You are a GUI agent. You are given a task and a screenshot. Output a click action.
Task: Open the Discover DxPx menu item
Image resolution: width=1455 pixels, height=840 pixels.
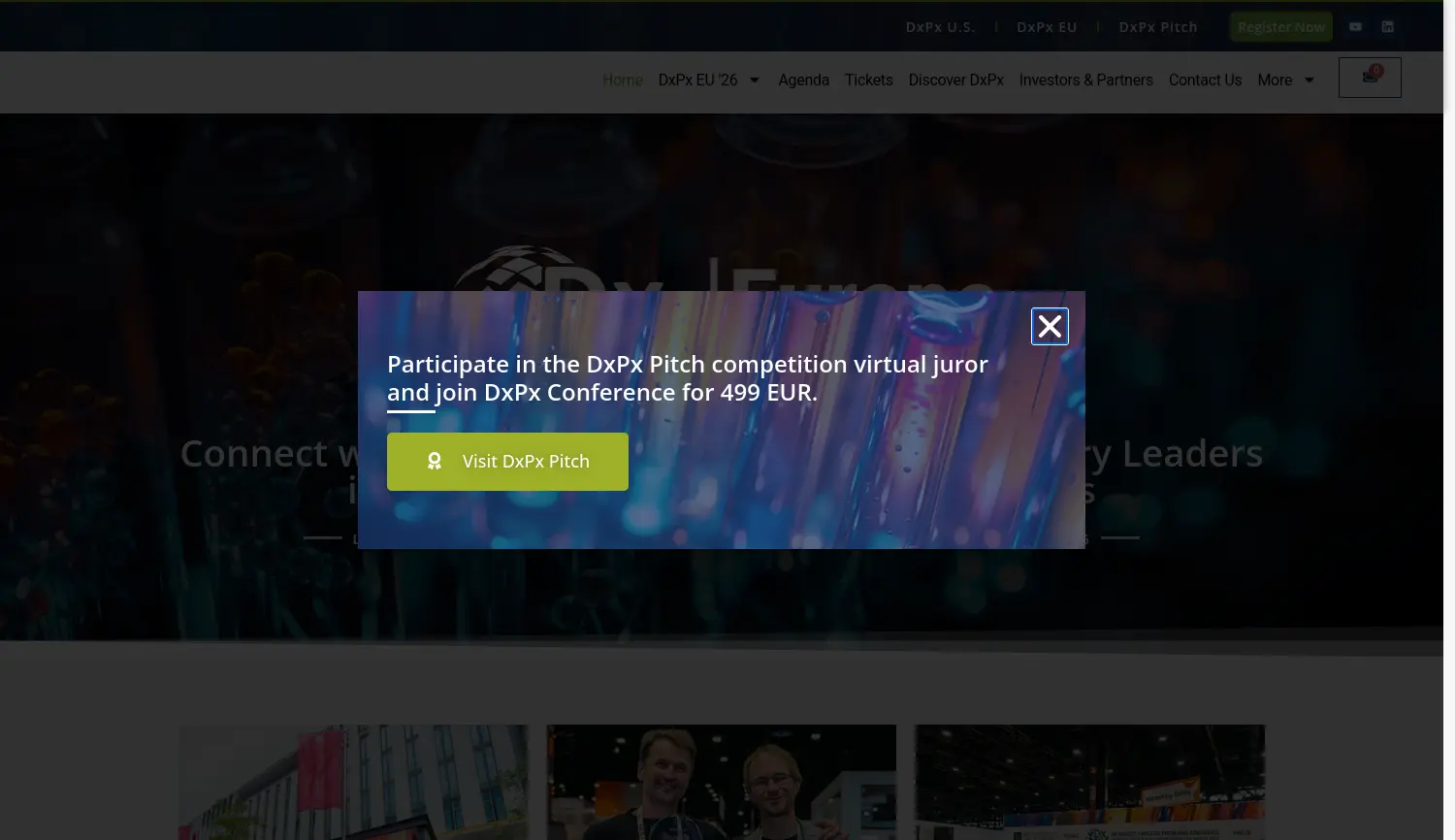(956, 81)
